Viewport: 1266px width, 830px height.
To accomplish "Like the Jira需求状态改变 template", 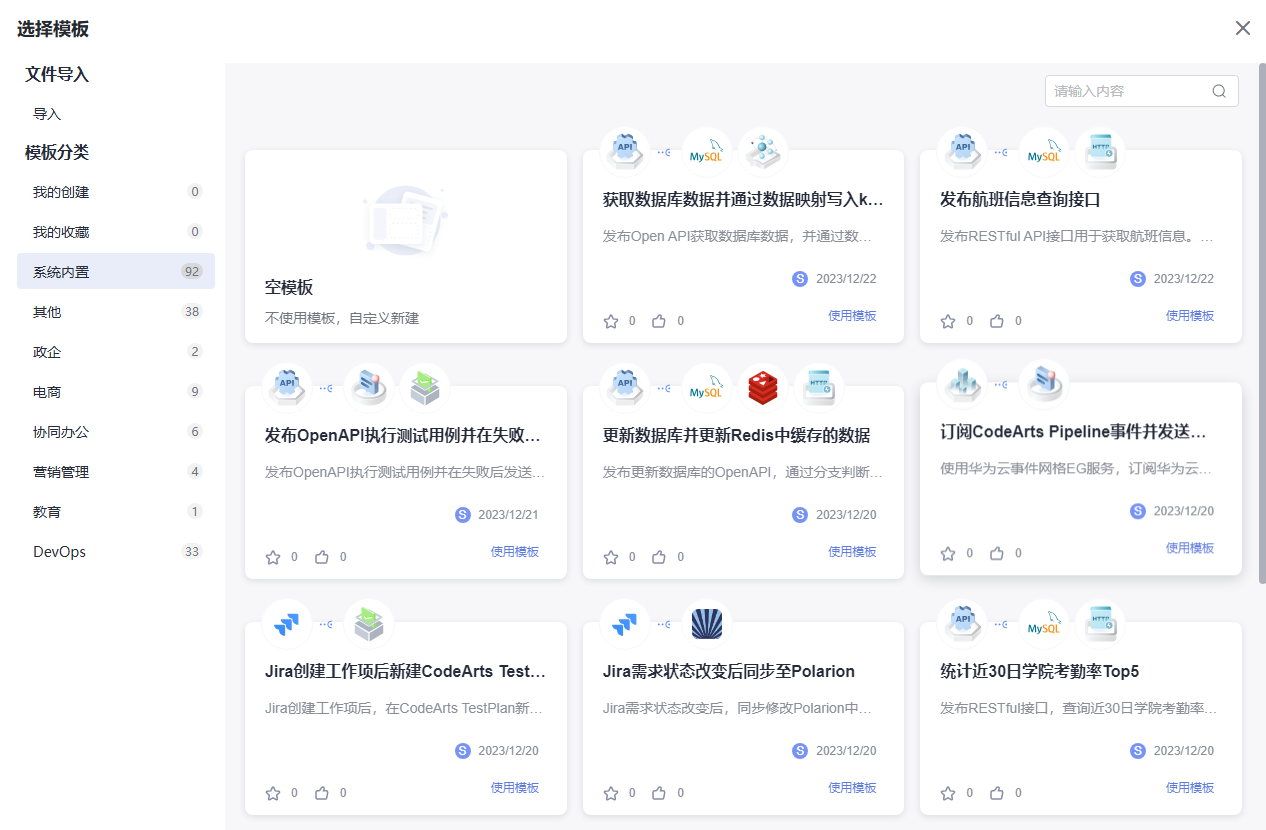I will [659, 793].
